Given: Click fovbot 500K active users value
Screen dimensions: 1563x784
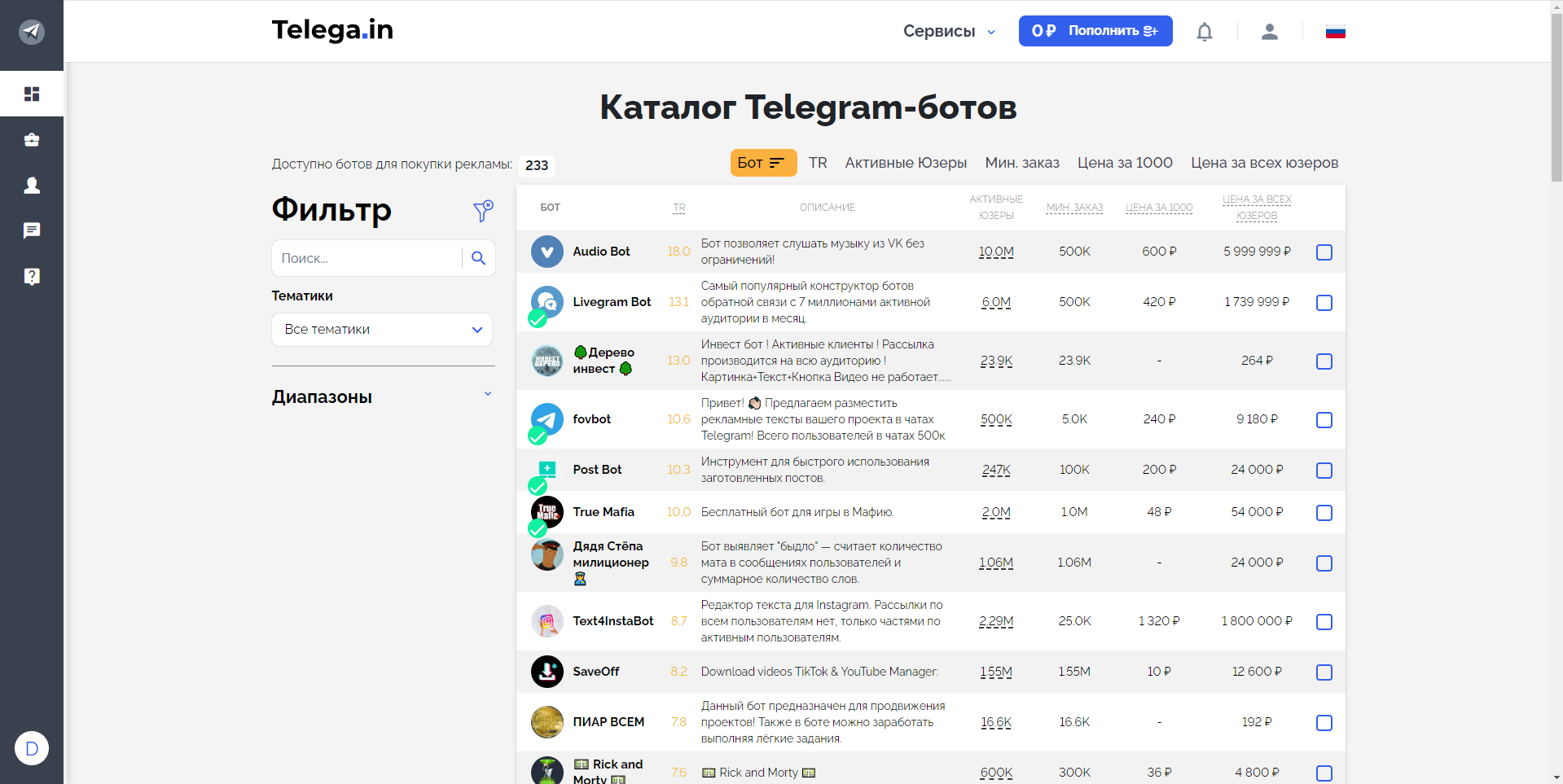Looking at the screenshot, I should tap(996, 419).
